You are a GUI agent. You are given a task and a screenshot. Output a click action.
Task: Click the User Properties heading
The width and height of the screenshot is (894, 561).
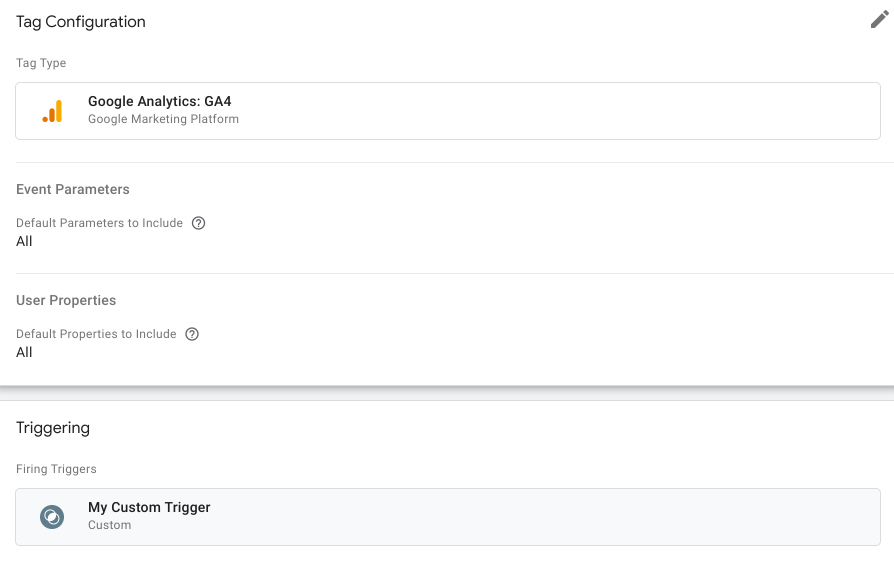coord(66,300)
